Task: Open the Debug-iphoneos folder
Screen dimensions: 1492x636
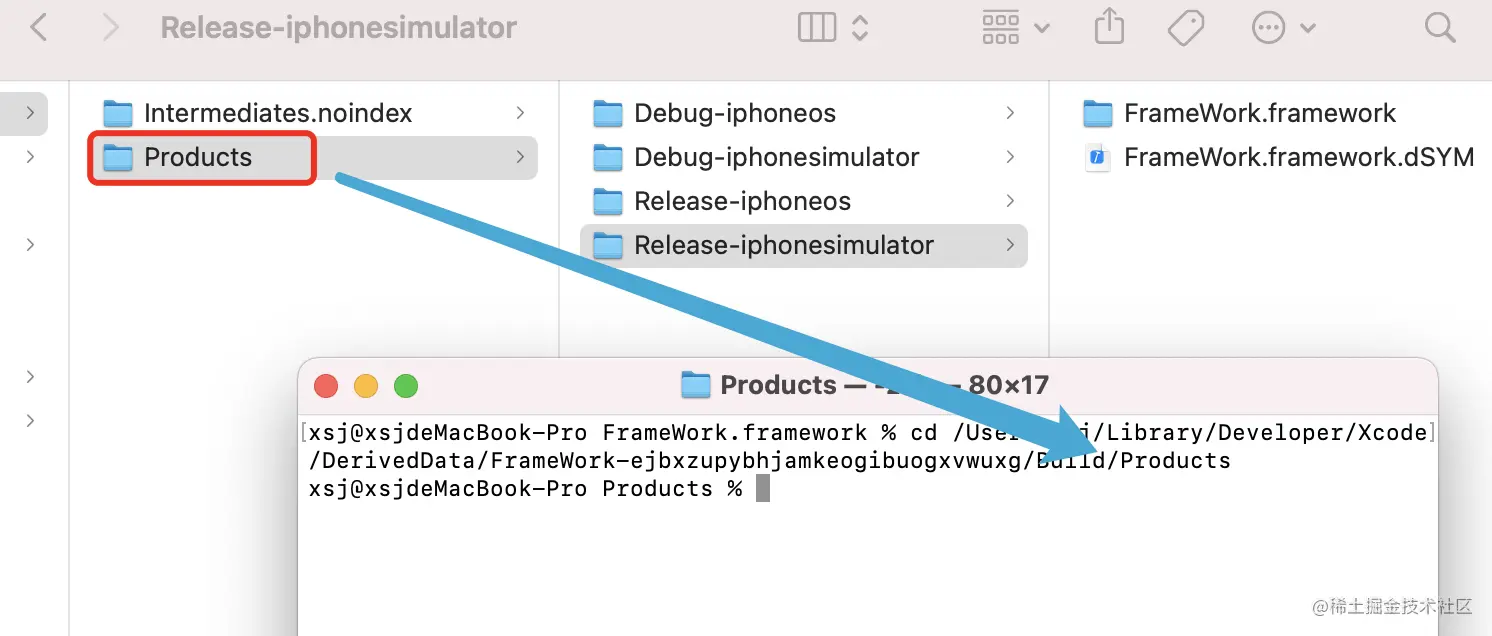Action: click(x=735, y=113)
